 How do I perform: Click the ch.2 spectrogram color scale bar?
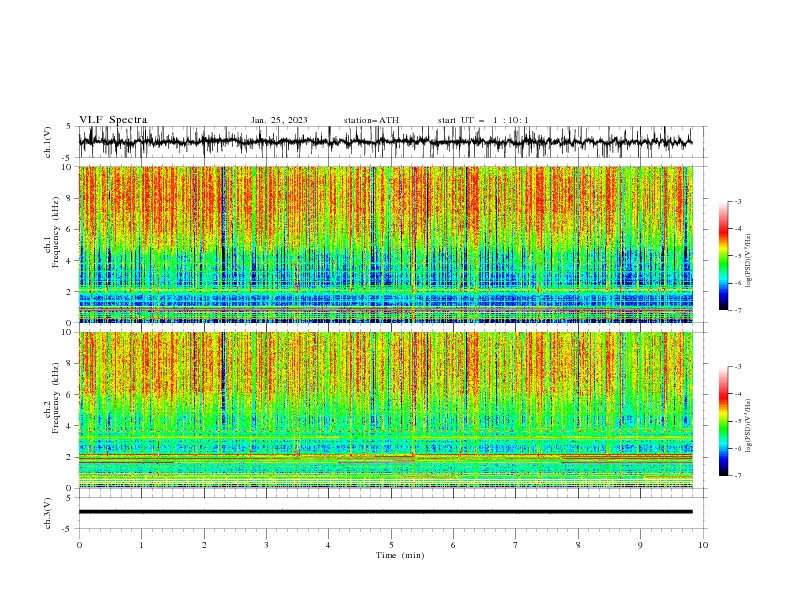click(724, 421)
